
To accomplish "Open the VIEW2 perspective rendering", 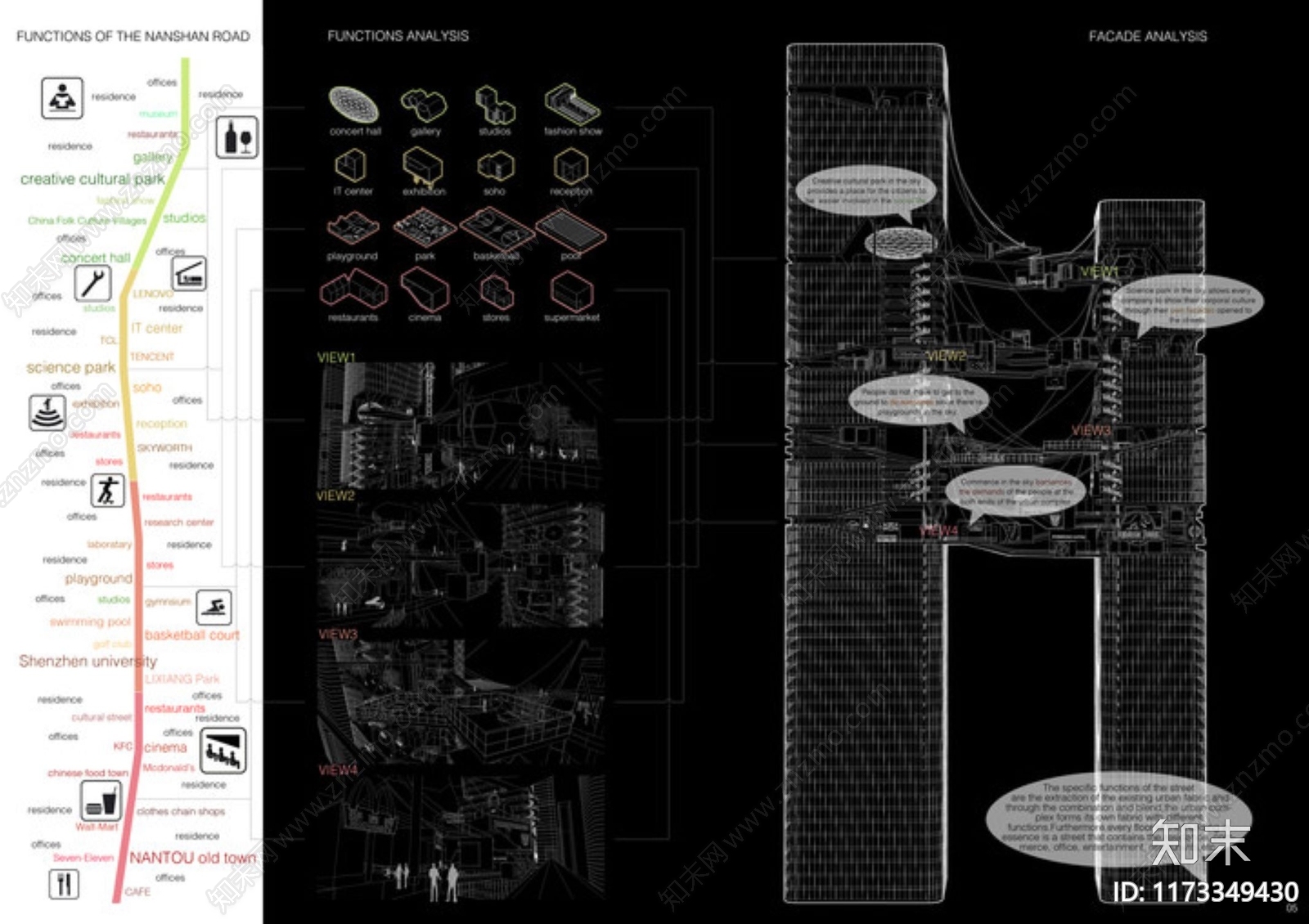I will point(460,565).
